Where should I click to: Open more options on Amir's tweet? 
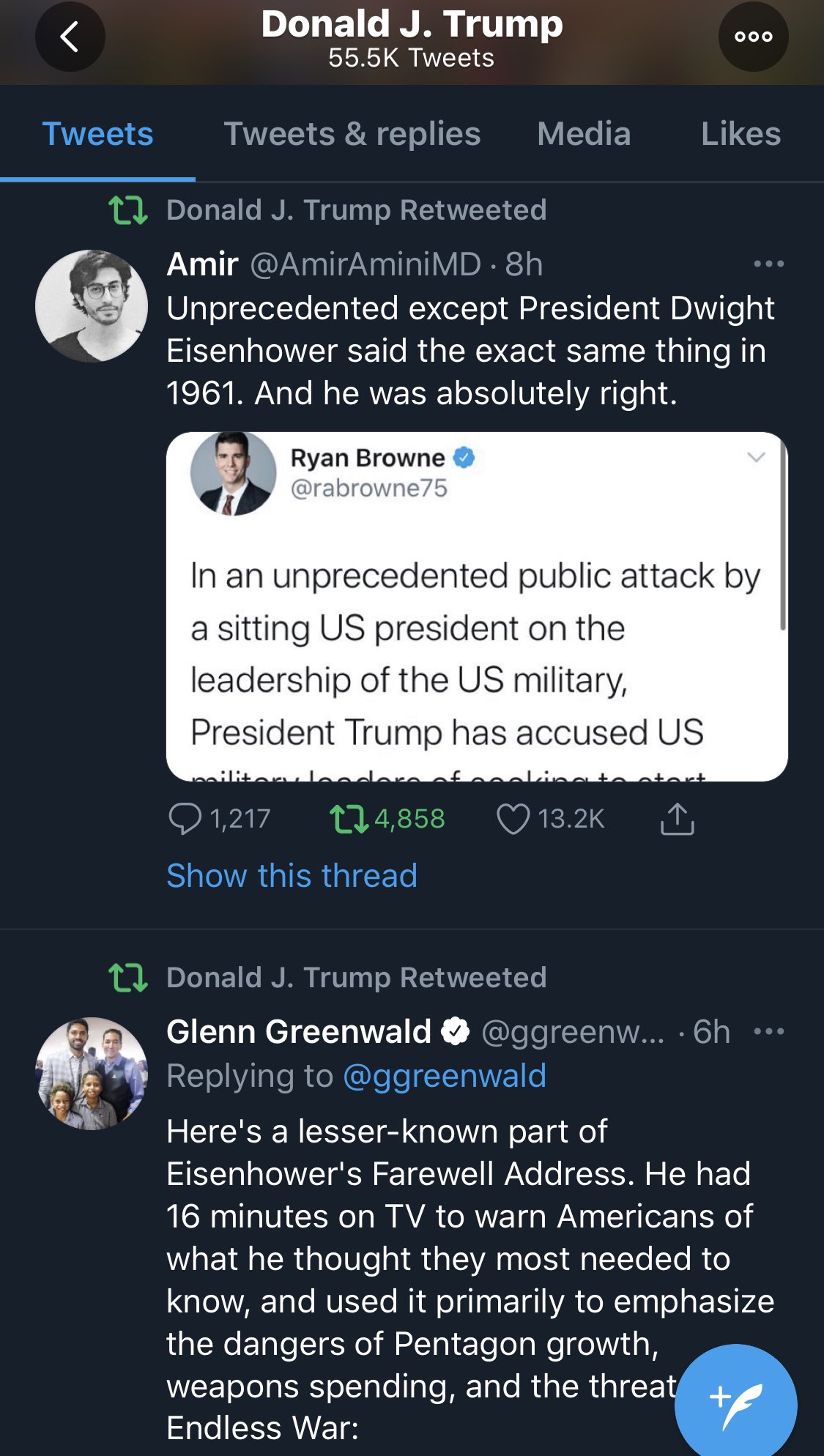tap(768, 264)
